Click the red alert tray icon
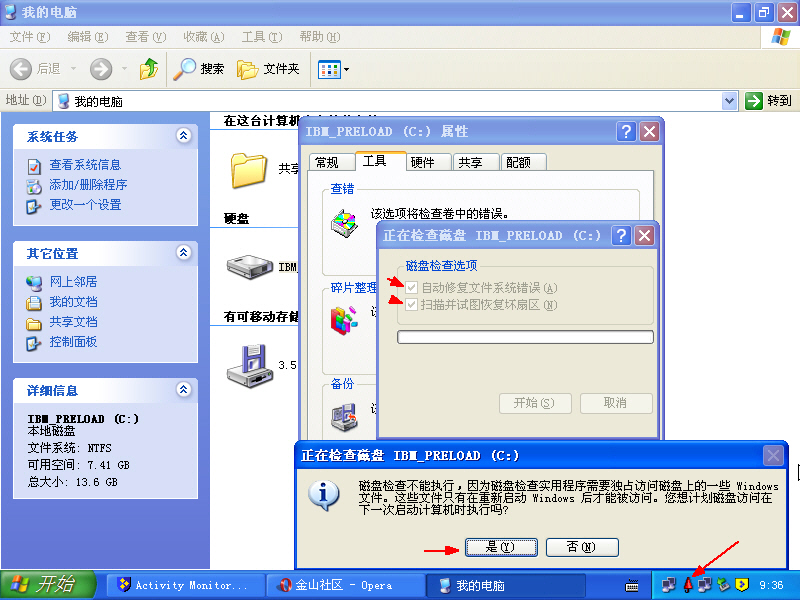Image resolution: width=800 pixels, height=600 pixels. pos(688,585)
